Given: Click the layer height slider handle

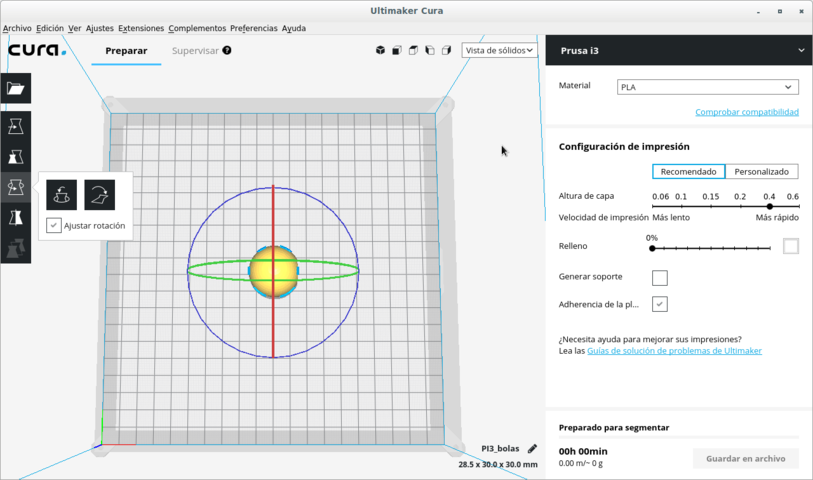Looking at the screenshot, I should point(769,206).
